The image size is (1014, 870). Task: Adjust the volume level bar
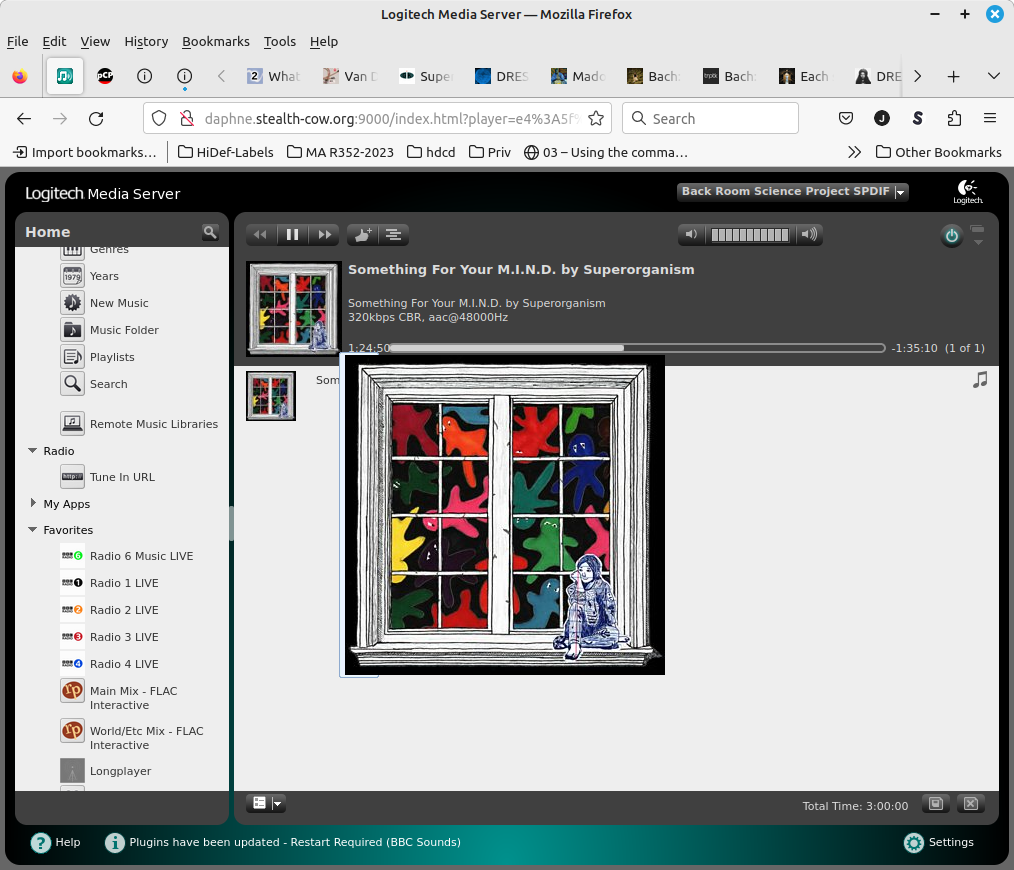[750, 235]
